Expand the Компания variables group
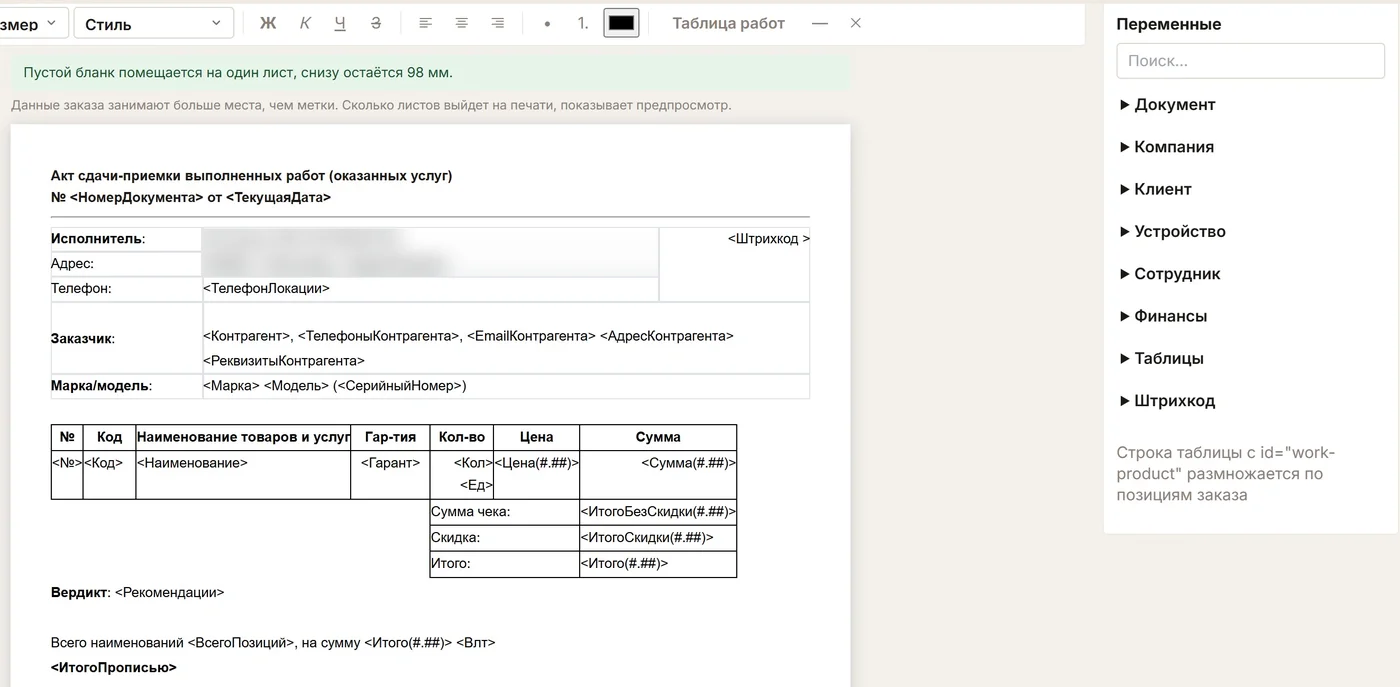 pyautogui.click(x=1167, y=147)
